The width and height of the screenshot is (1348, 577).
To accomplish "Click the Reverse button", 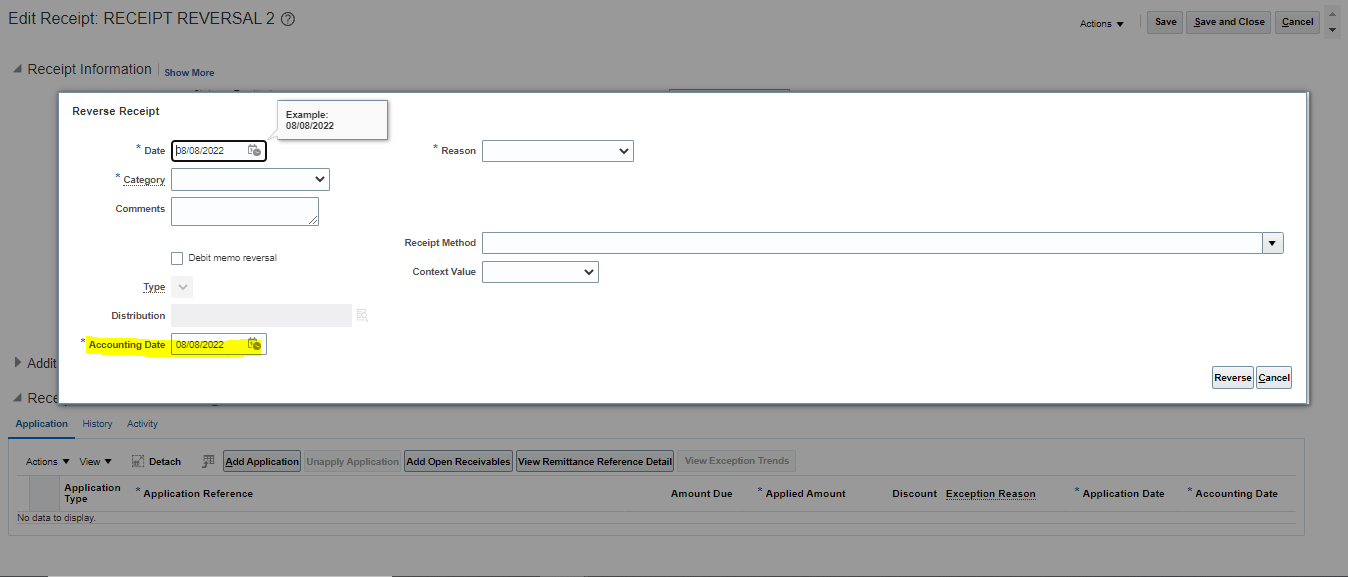I will click(1232, 377).
